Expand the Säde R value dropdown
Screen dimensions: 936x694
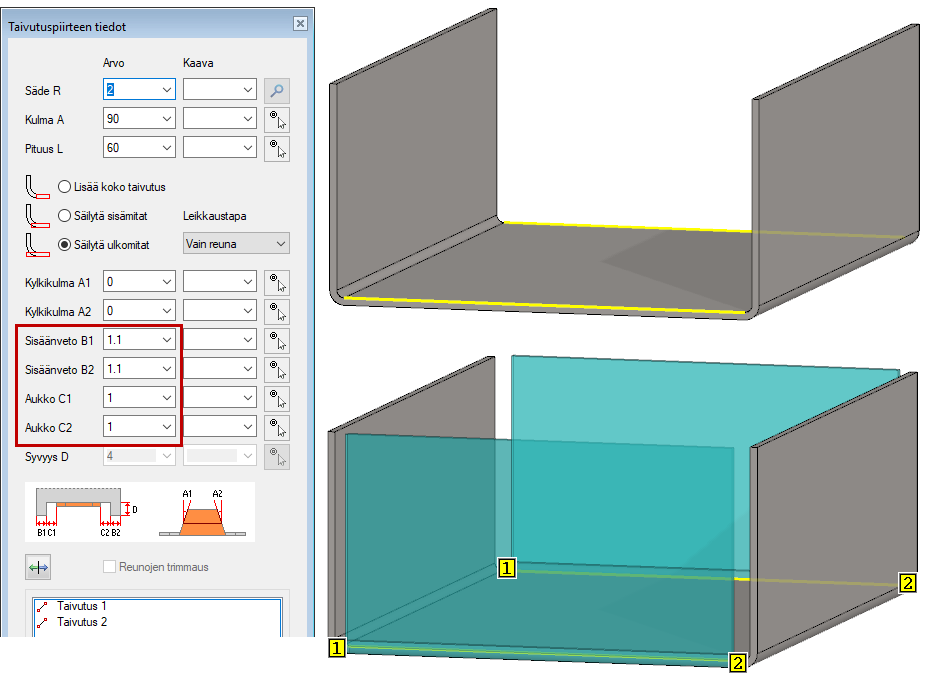coord(166,90)
